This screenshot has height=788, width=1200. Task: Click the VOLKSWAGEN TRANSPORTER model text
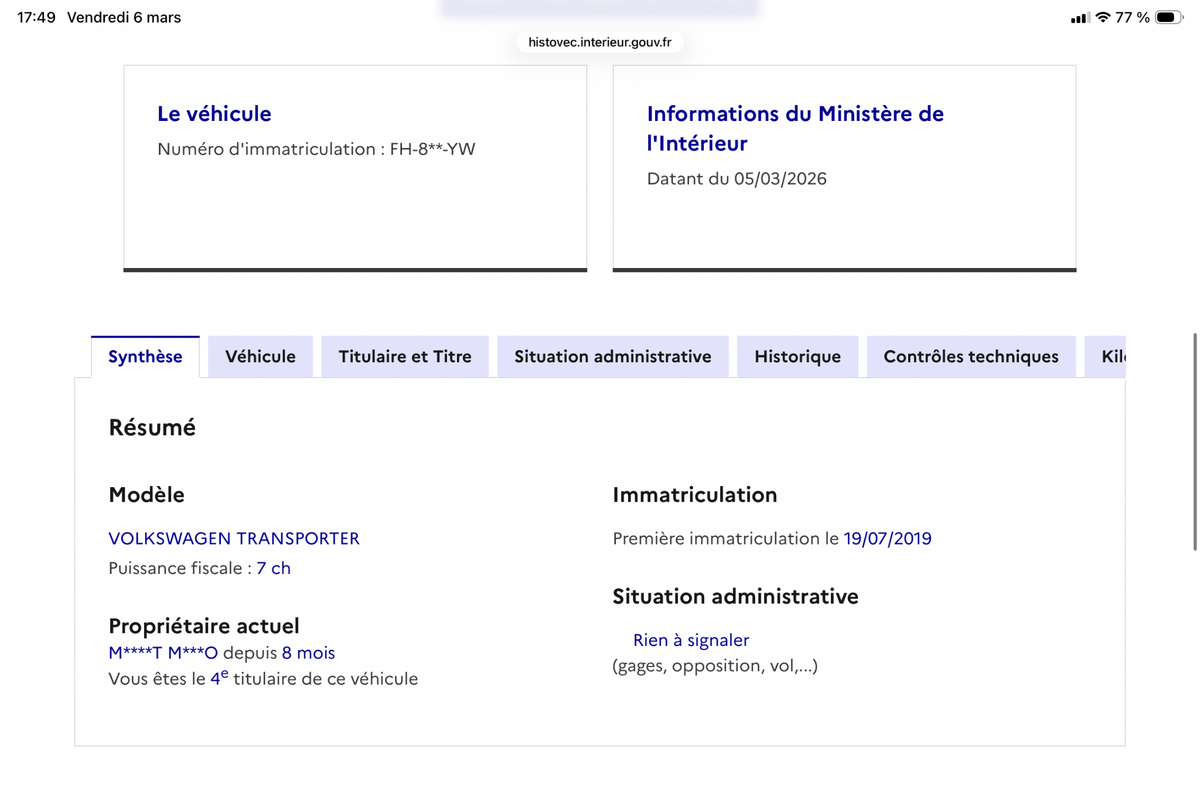[234, 538]
